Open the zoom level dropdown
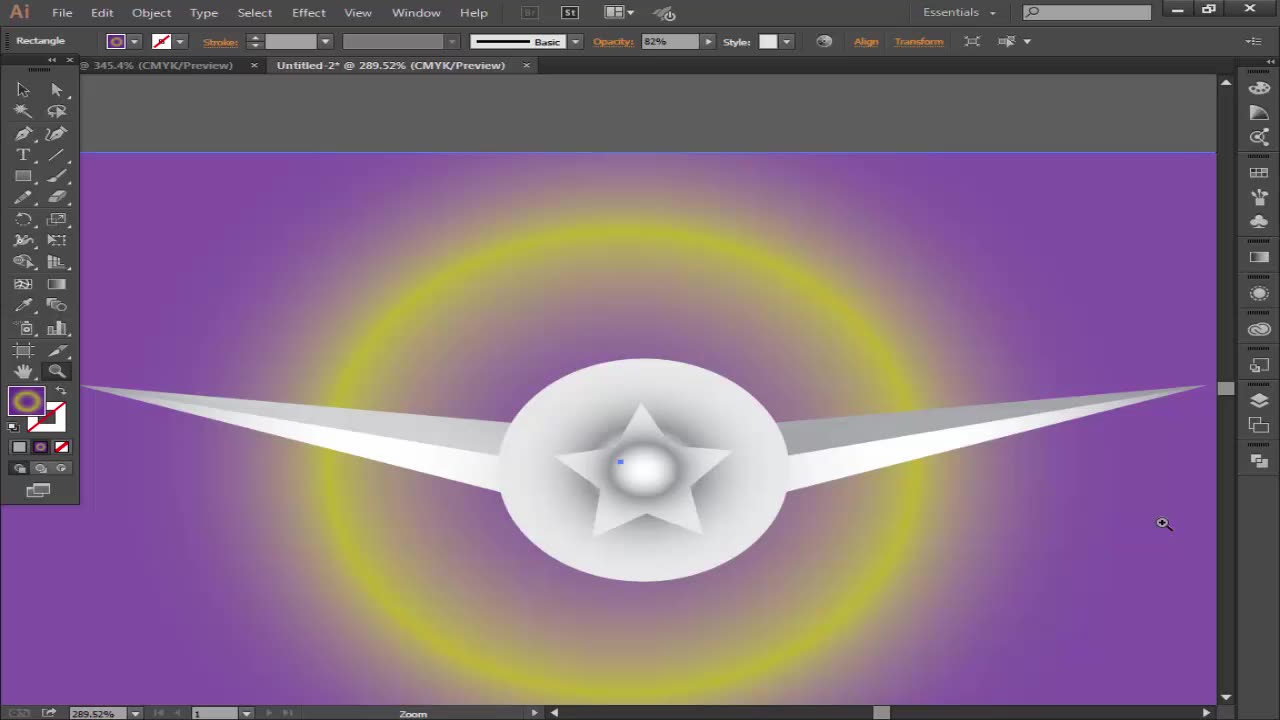Image resolution: width=1280 pixels, height=720 pixels. click(x=134, y=713)
